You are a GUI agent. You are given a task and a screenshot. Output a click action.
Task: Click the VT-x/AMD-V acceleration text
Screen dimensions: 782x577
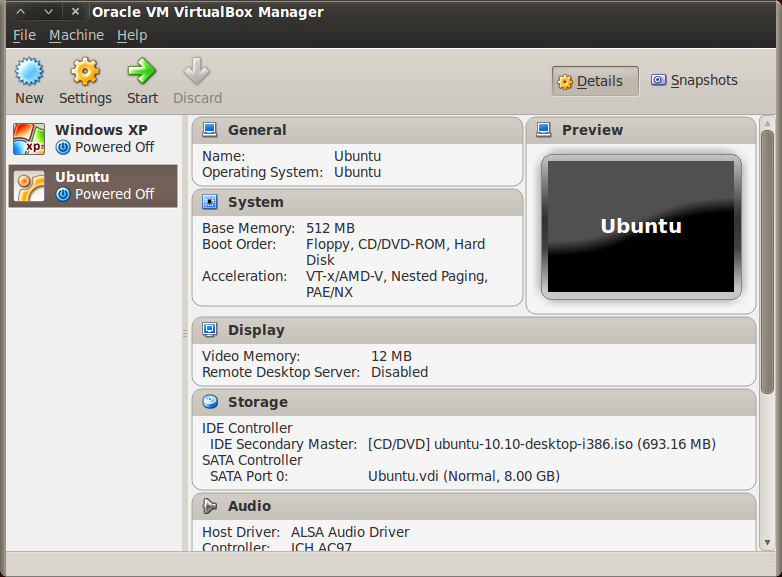pyautogui.click(x=396, y=284)
